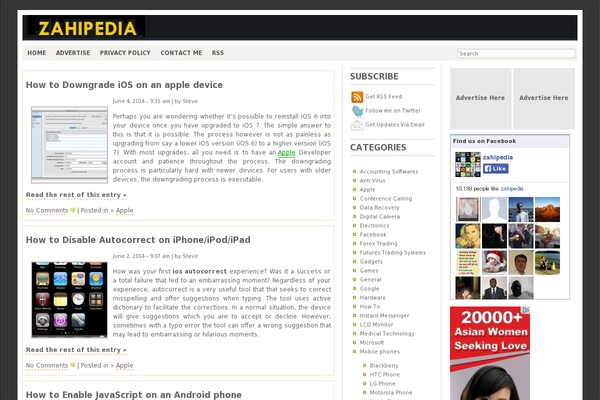The width and height of the screenshot is (600, 400).
Task: Select the Mobile phones category
Action: [x=380, y=351]
